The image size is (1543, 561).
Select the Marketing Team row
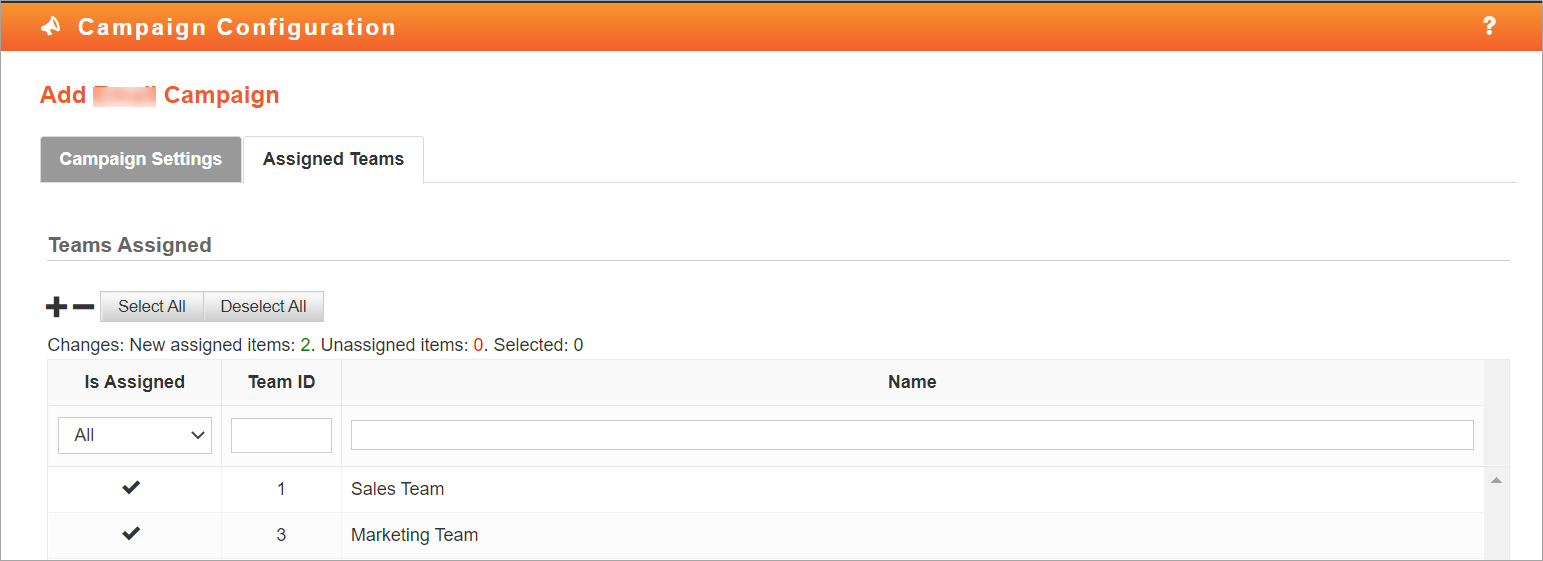point(765,535)
